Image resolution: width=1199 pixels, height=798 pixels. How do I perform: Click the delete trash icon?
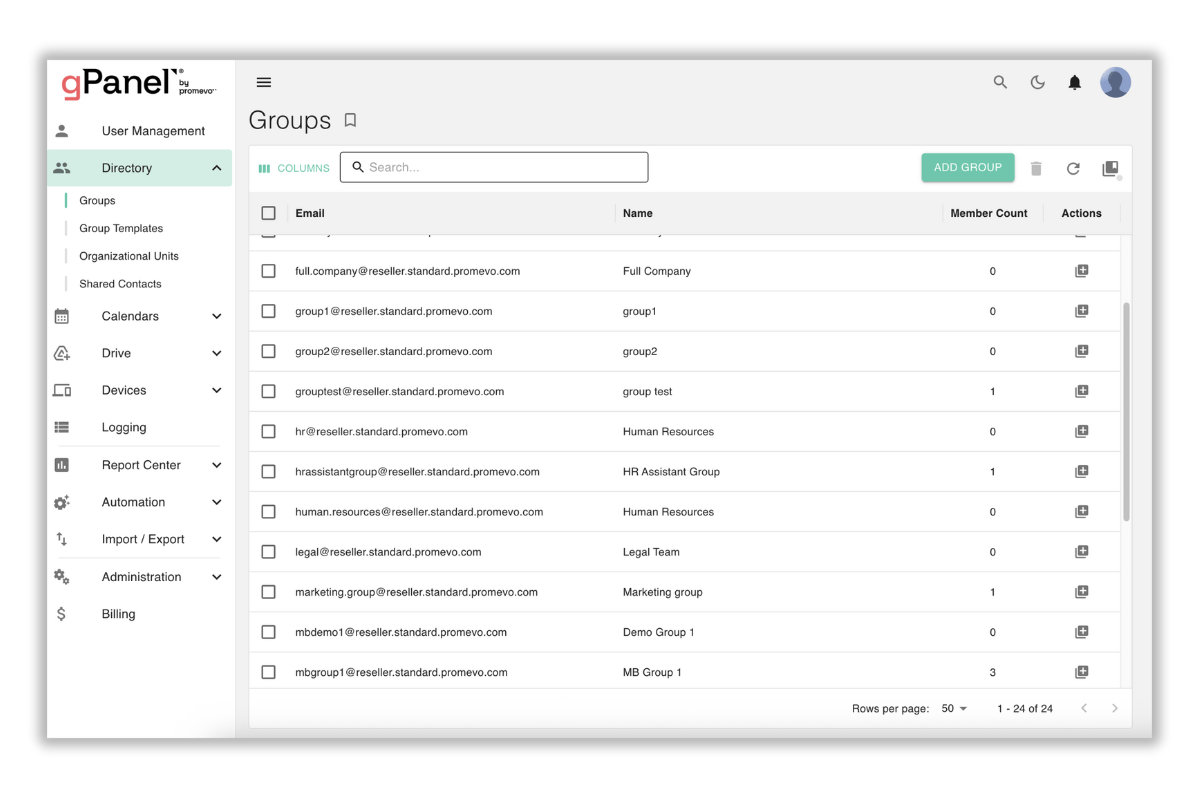pos(1036,168)
